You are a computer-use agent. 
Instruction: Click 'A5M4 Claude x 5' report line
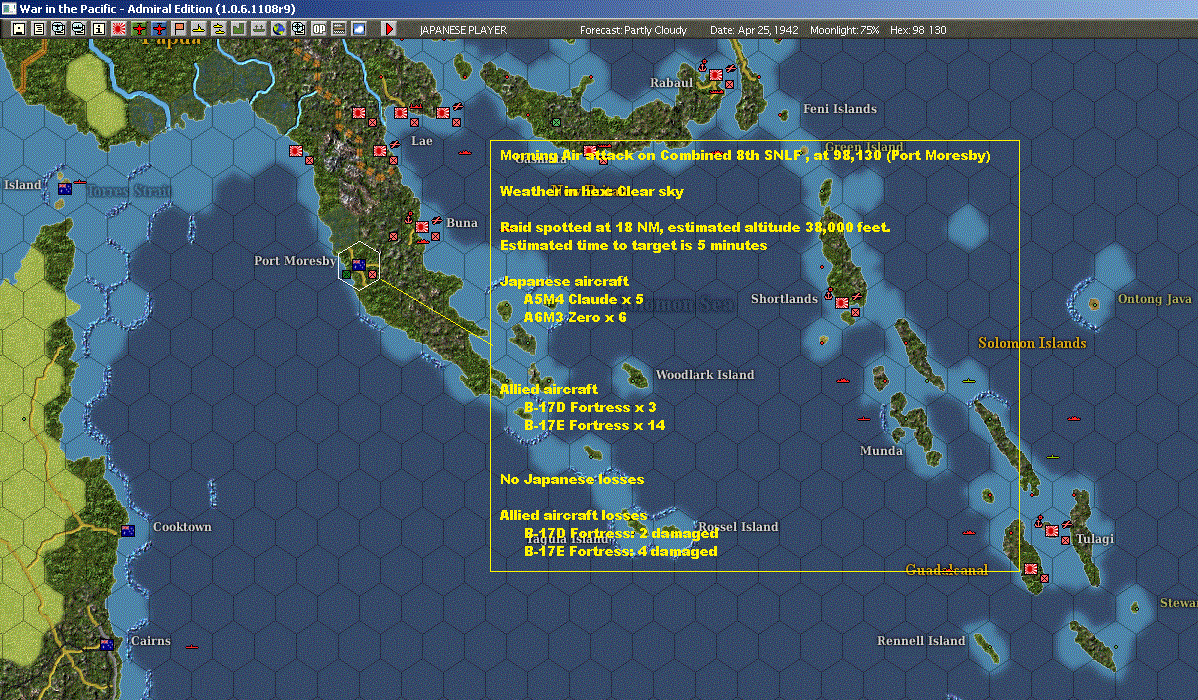coord(583,299)
